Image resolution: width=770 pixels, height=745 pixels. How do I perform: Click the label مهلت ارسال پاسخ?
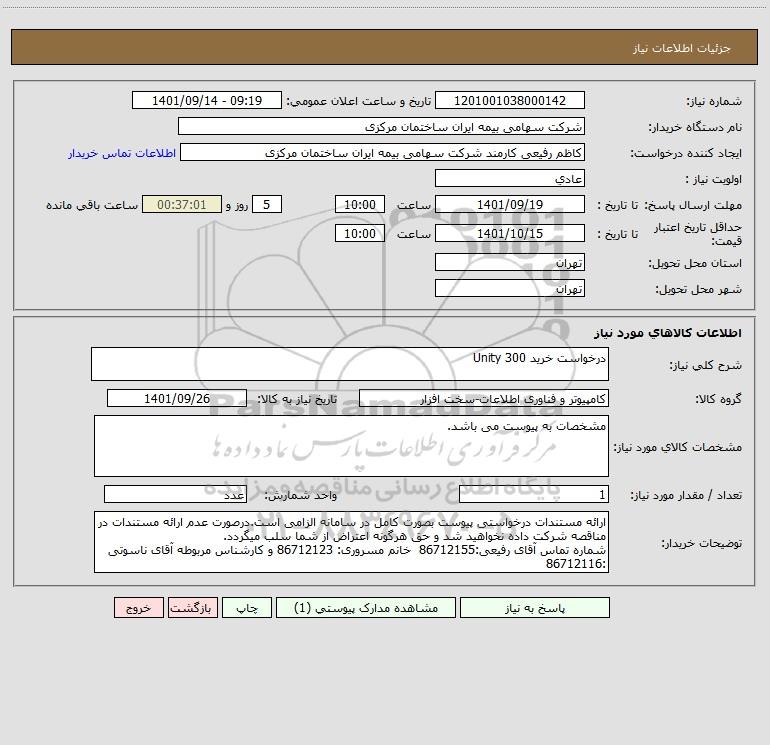[693, 205]
